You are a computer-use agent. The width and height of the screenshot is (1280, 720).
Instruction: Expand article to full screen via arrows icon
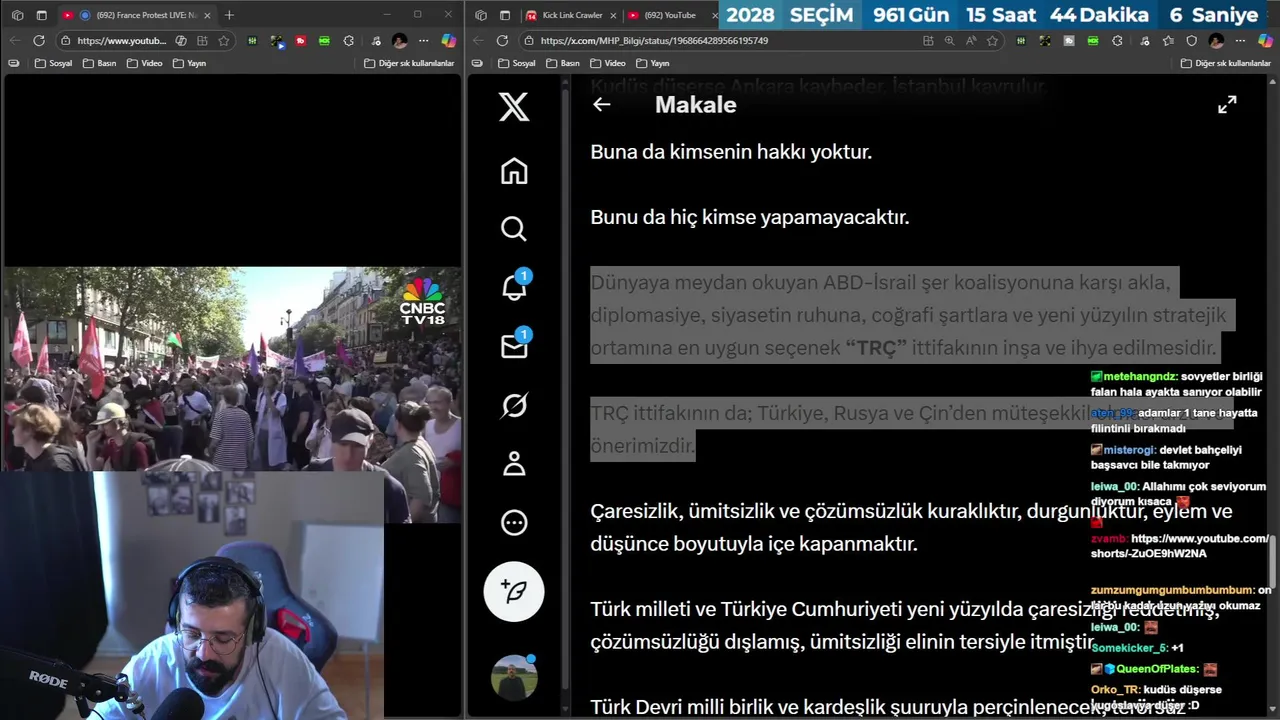(1227, 104)
